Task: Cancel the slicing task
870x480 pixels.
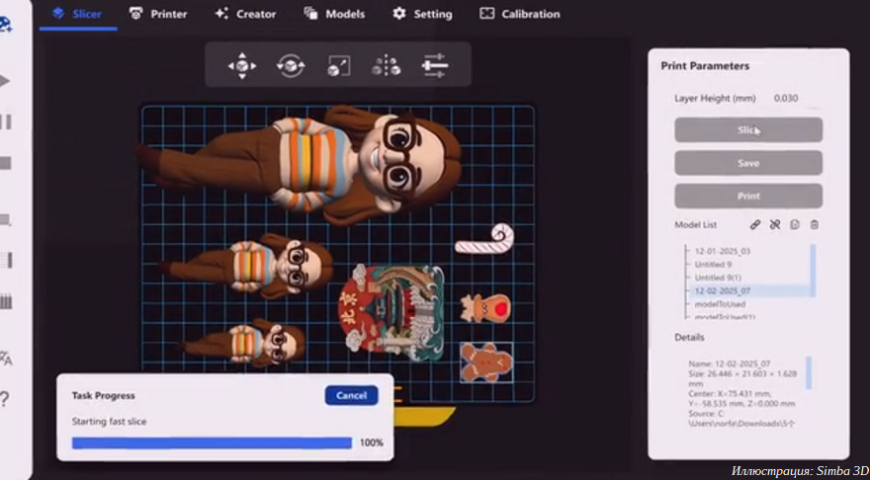Action: tap(351, 396)
